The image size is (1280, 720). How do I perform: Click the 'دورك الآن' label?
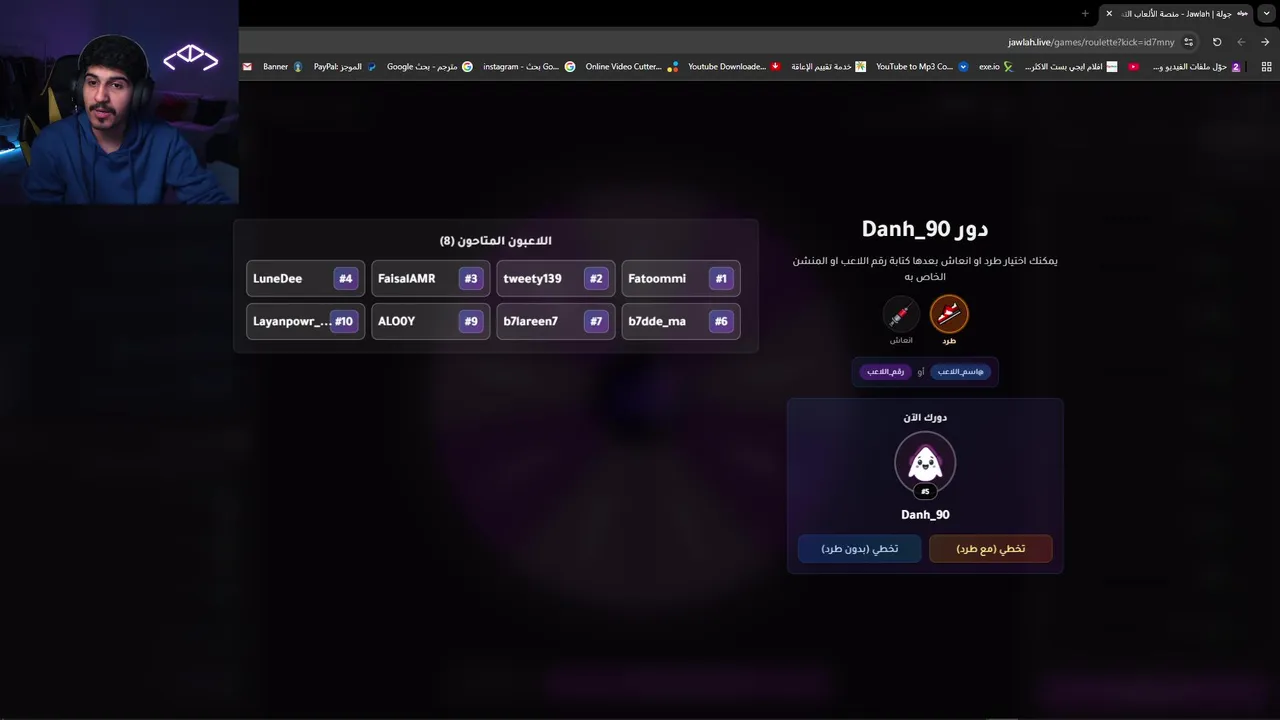pos(925,418)
